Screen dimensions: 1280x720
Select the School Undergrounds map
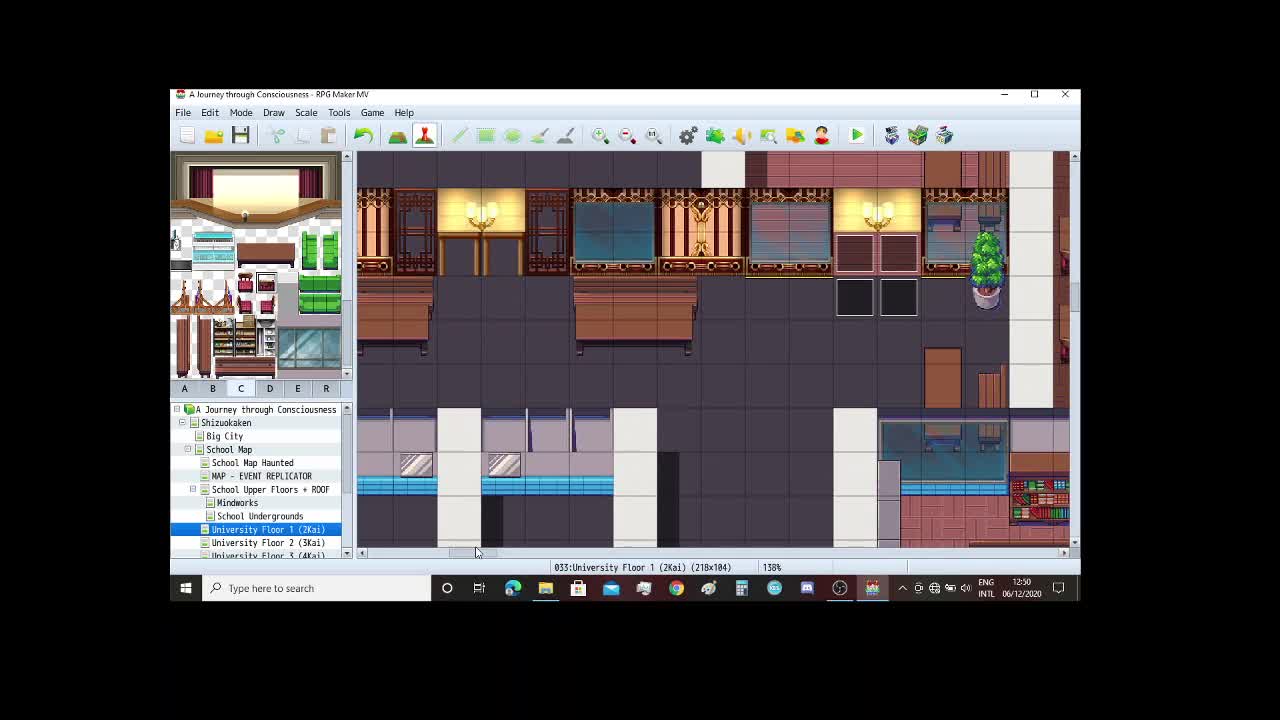click(259, 516)
